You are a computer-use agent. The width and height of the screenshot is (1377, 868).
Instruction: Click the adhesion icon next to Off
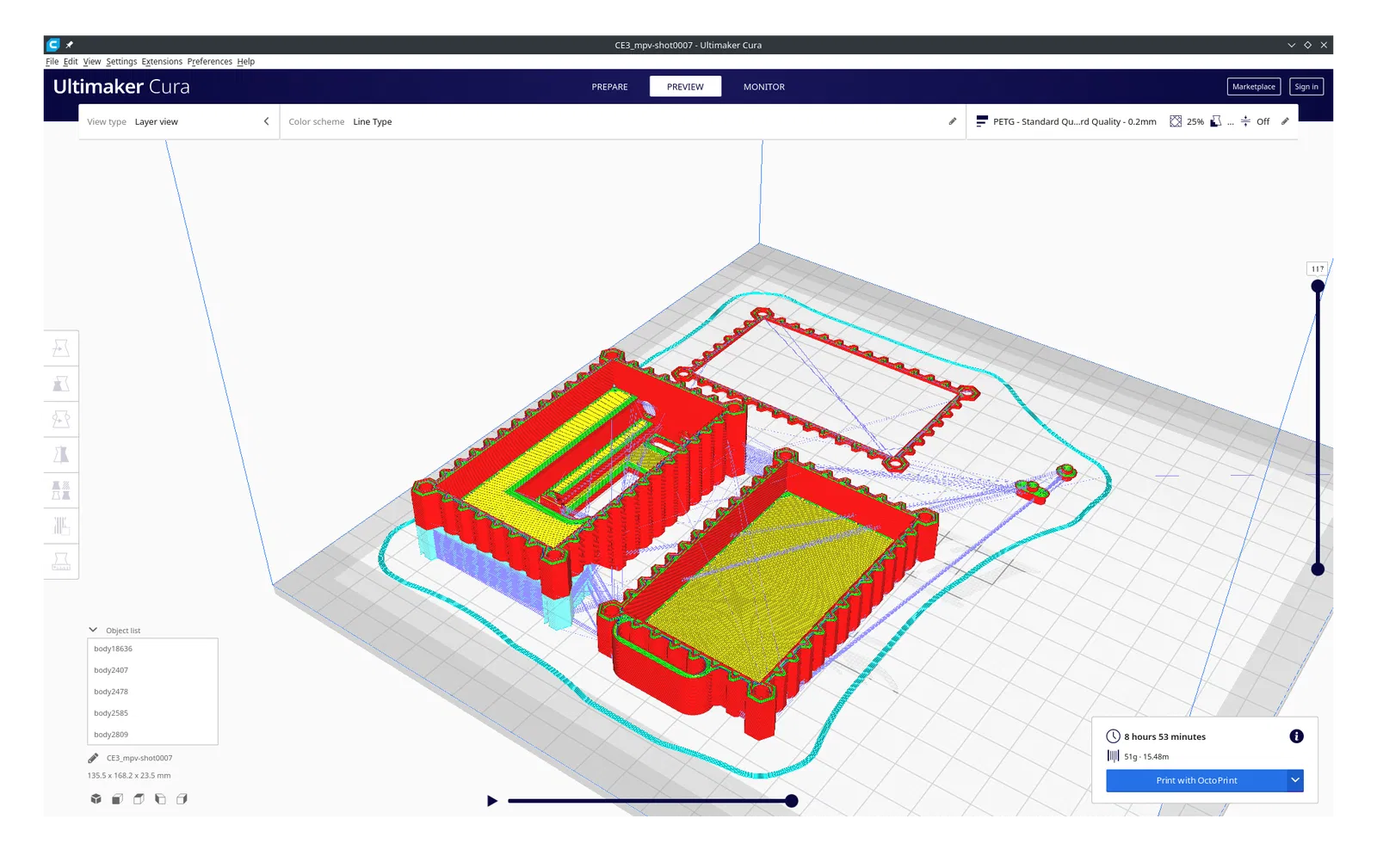[1245, 121]
